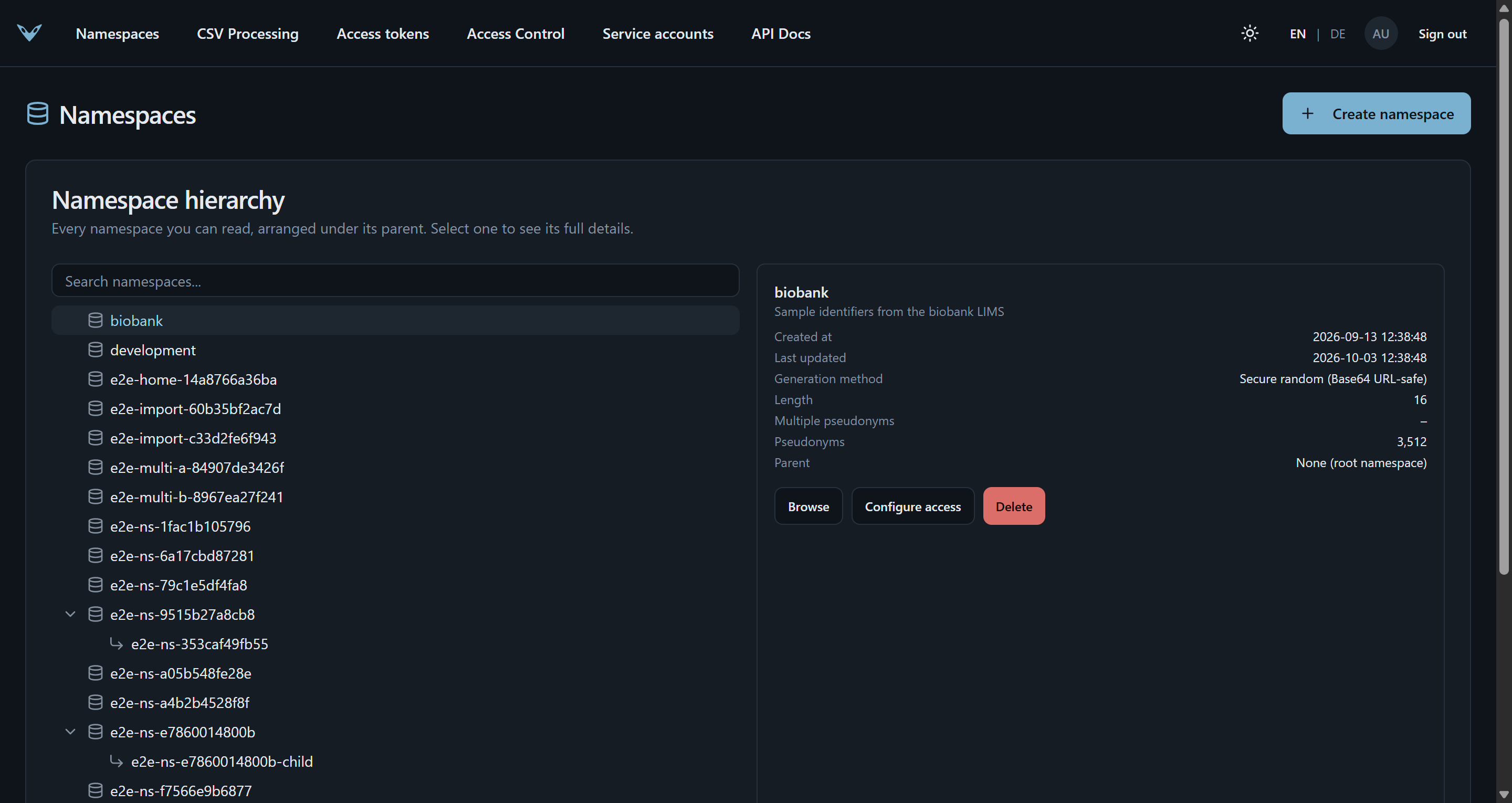Viewport: 1512px width, 803px height.
Task: Click the database icon next to biobank
Action: tap(95, 321)
